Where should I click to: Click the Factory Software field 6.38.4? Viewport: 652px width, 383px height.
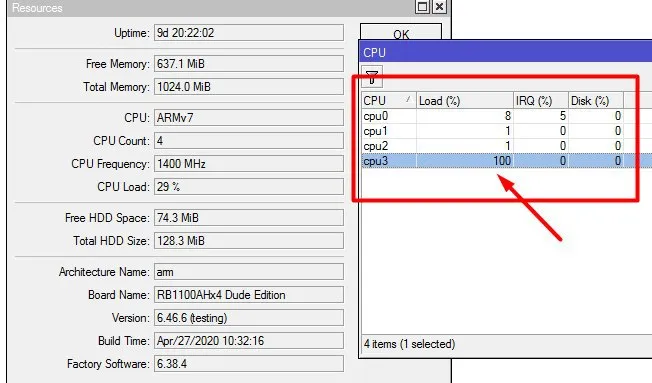249,363
